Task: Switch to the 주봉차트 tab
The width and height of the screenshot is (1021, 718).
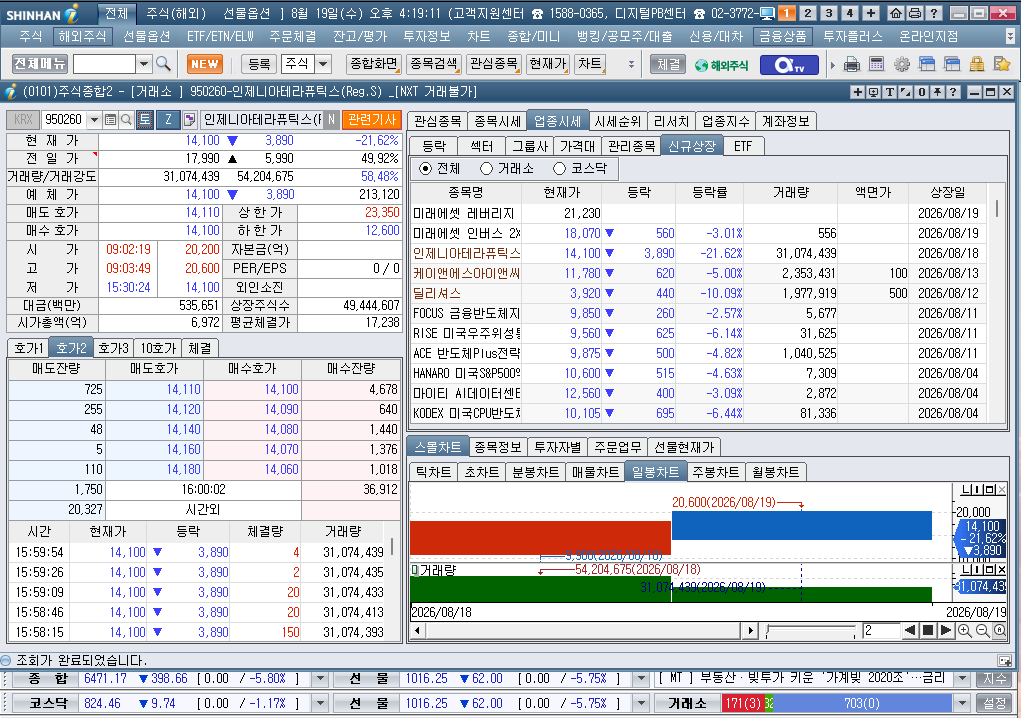Action: 716,472
